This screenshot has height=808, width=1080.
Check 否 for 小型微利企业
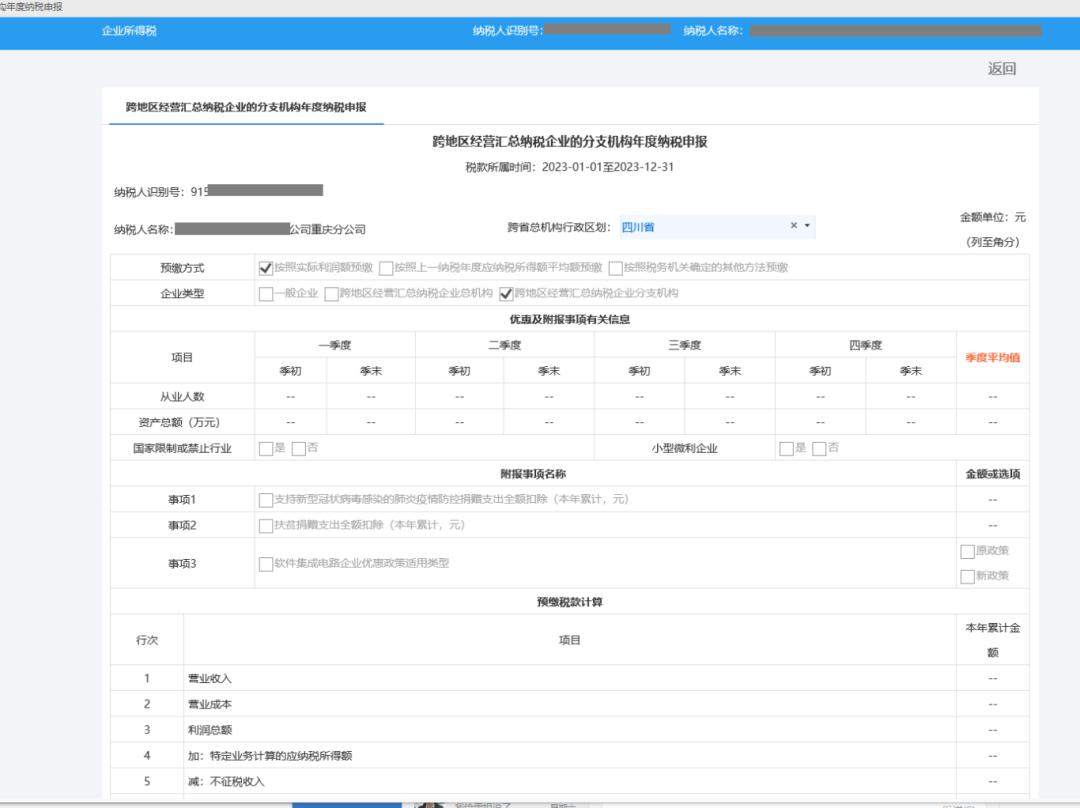tap(820, 448)
